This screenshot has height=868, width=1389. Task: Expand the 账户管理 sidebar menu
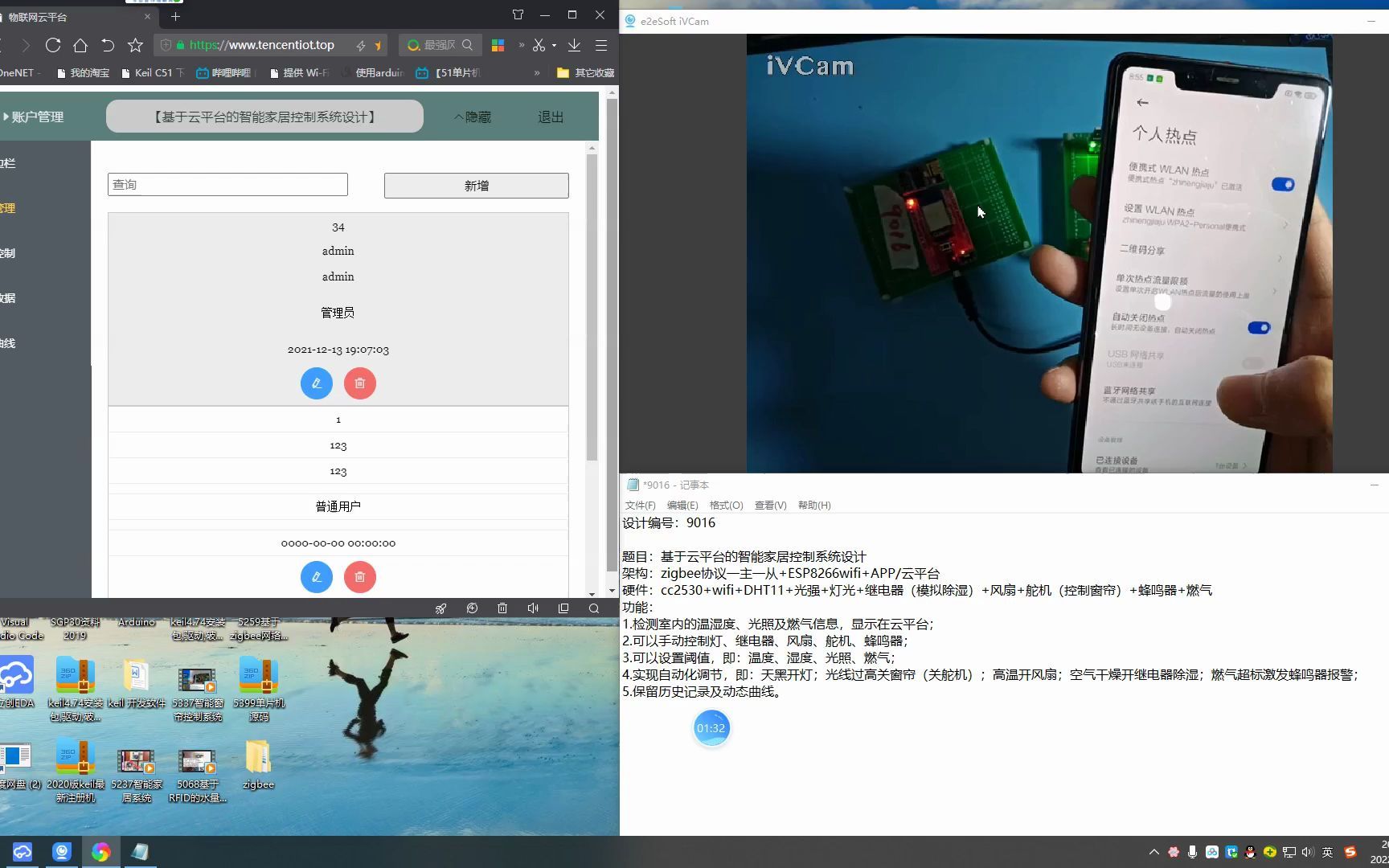34,117
